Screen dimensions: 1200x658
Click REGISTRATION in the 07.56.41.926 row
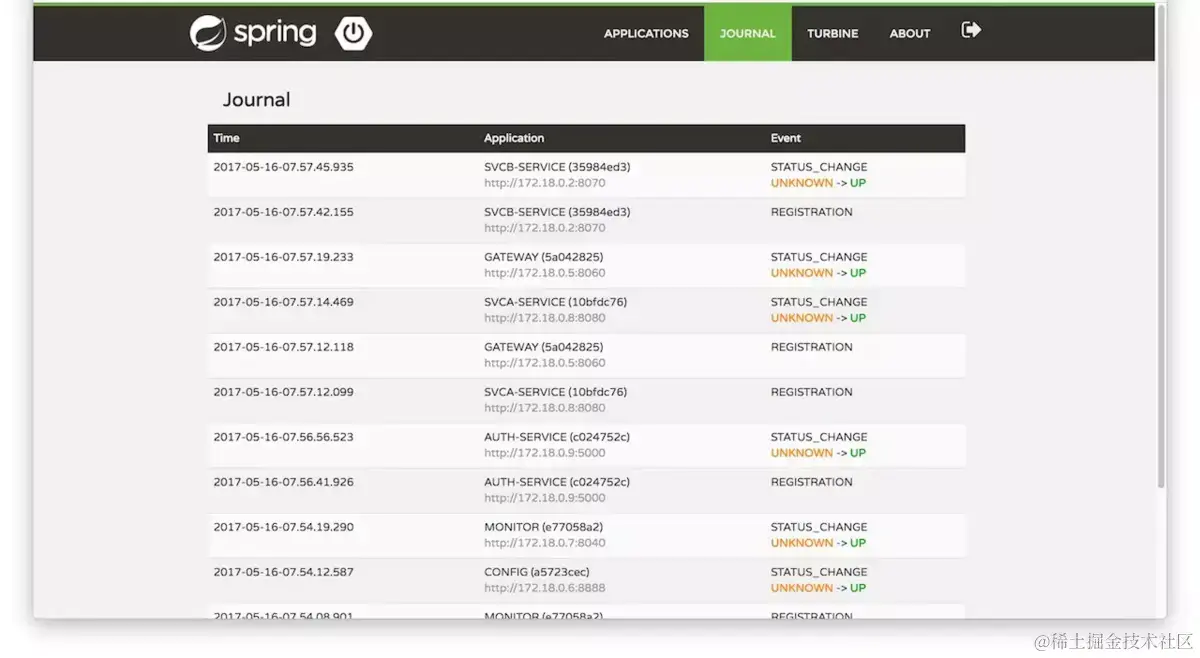coord(811,482)
